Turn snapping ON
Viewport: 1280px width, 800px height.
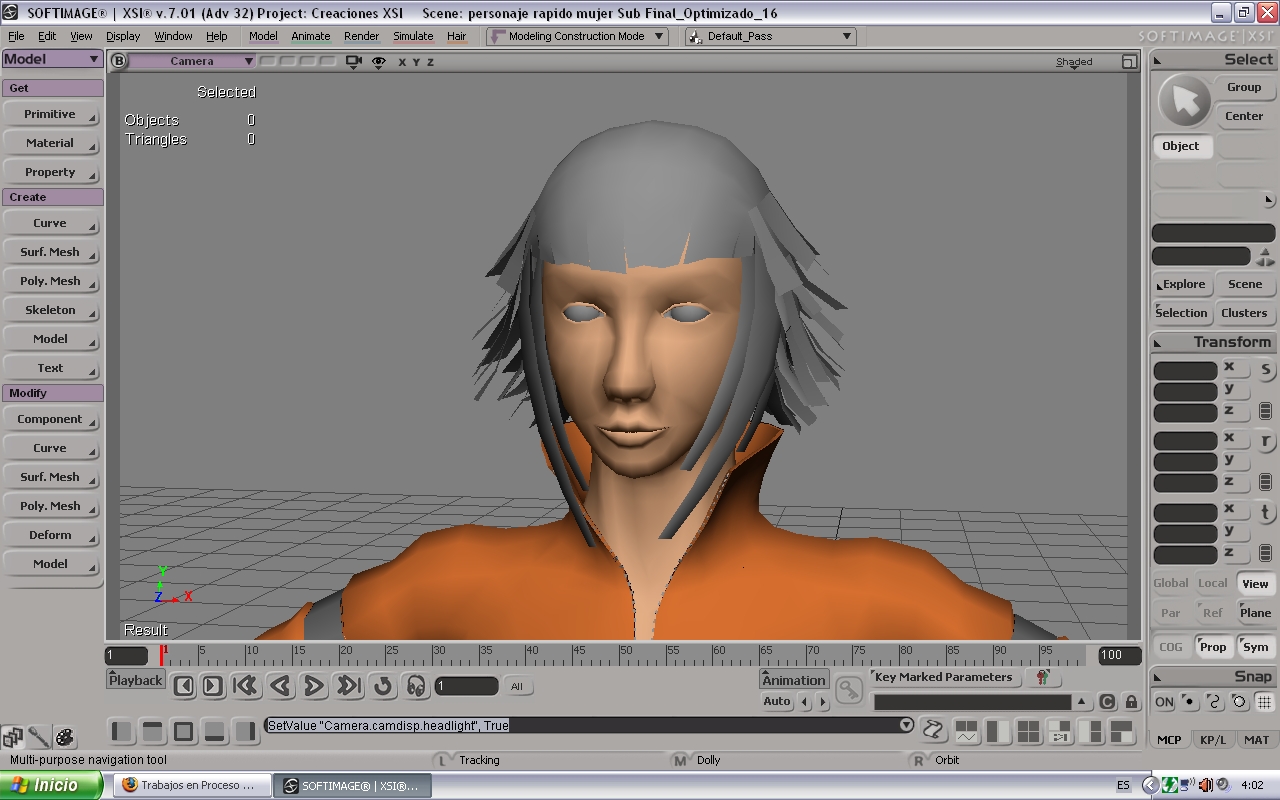[1164, 702]
